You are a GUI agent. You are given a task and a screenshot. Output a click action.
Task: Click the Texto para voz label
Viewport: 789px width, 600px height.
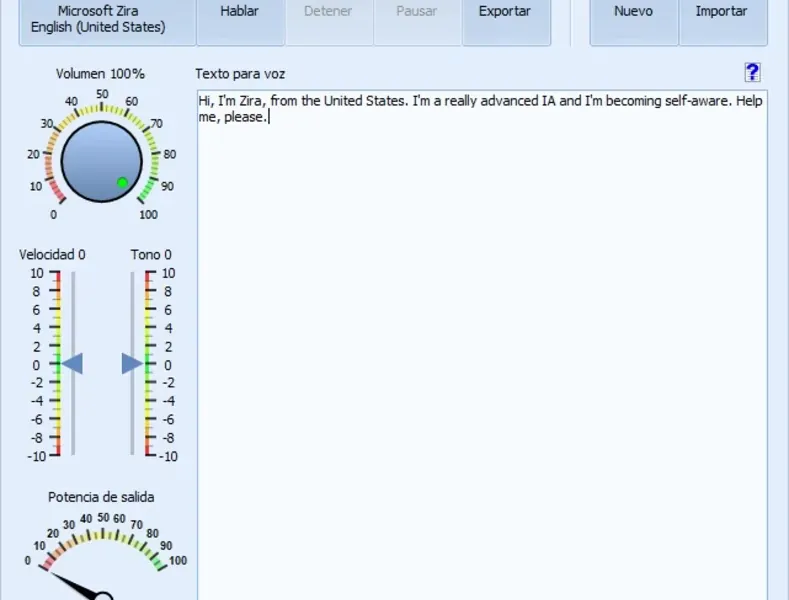click(x=240, y=74)
